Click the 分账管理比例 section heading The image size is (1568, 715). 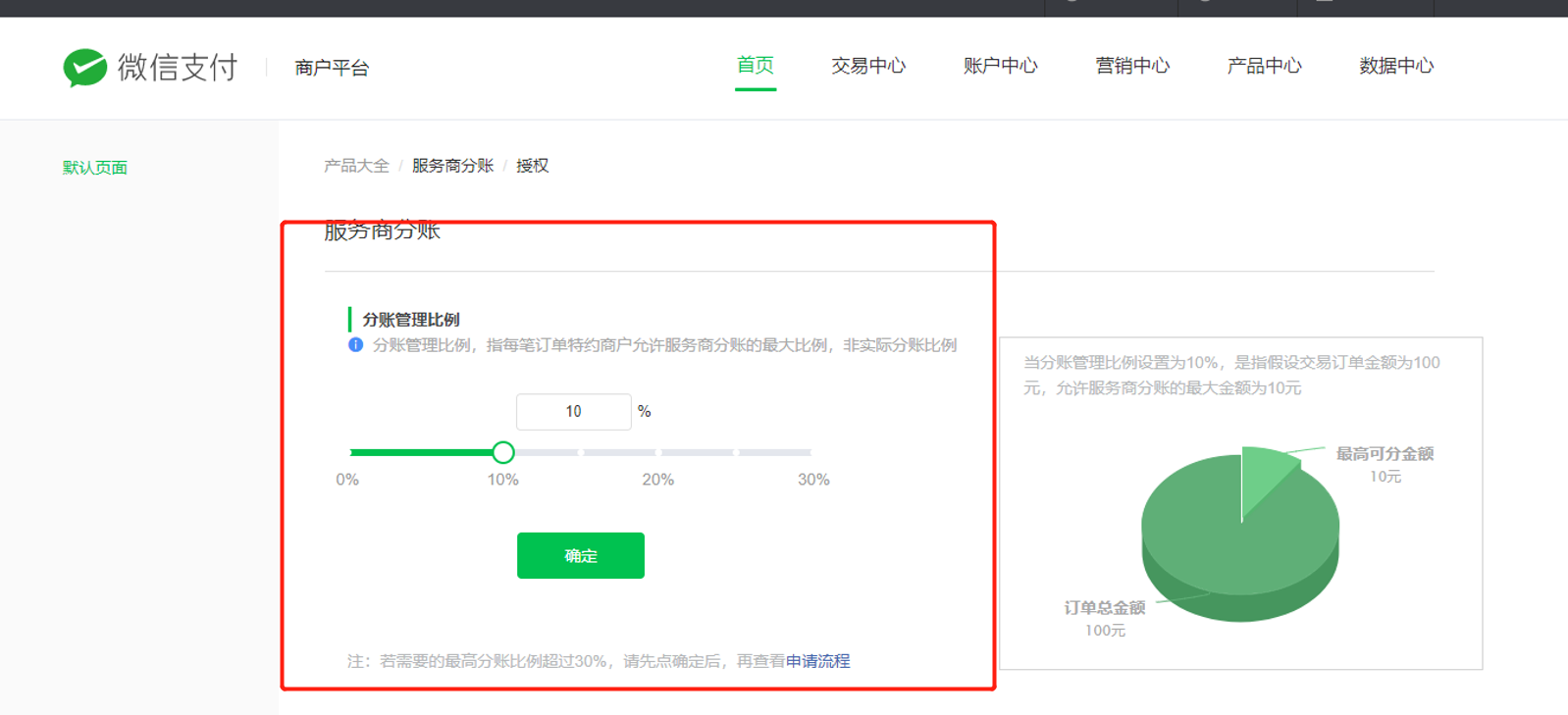411,320
